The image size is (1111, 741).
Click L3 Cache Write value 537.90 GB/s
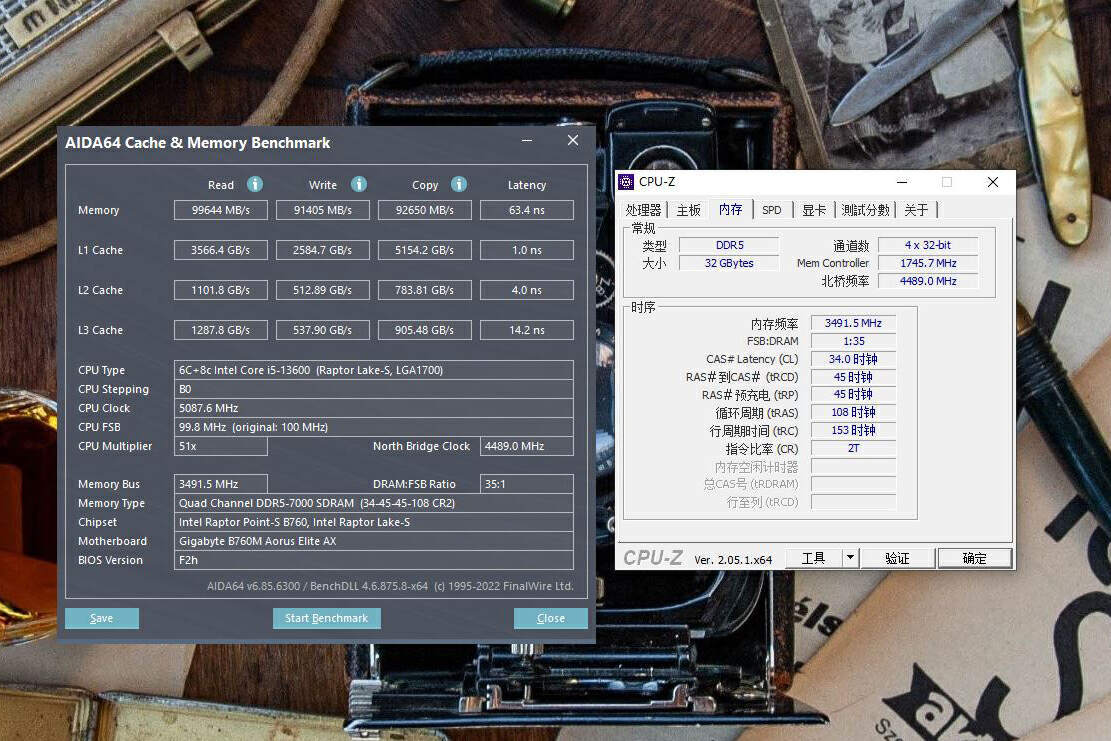point(322,329)
